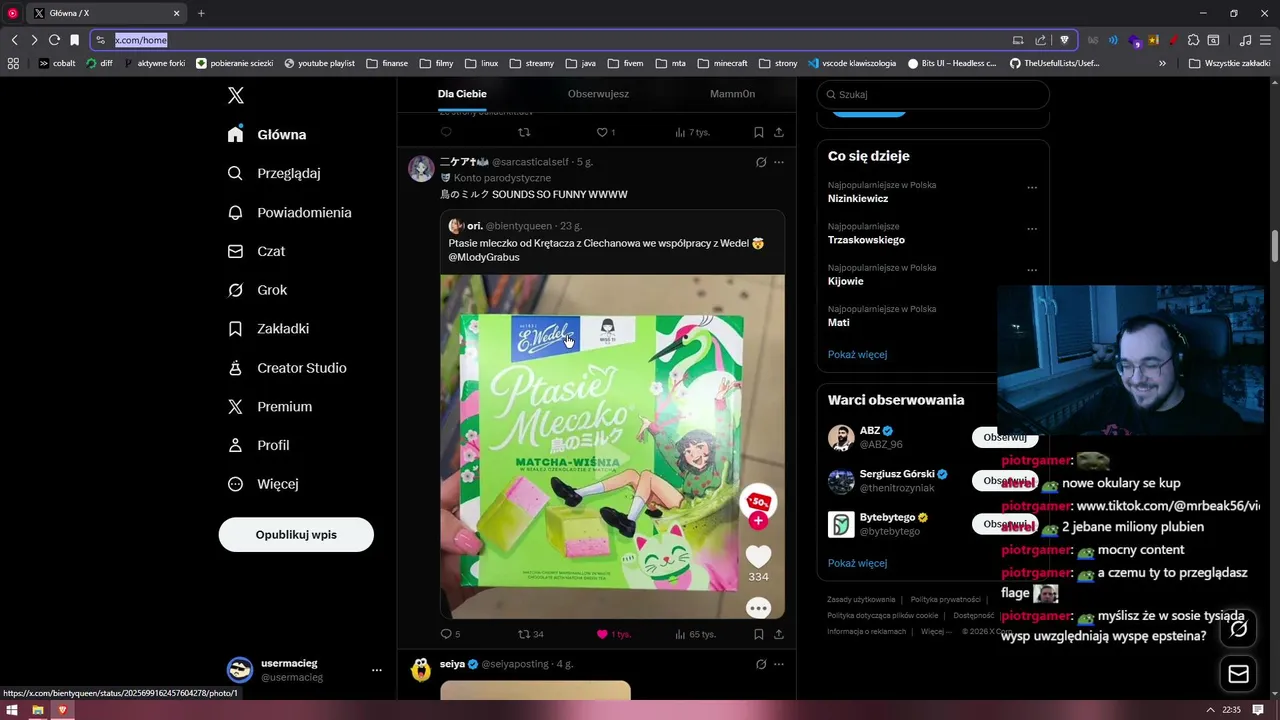Open Creator Studio
This screenshot has height=720, width=1280.
click(287, 368)
